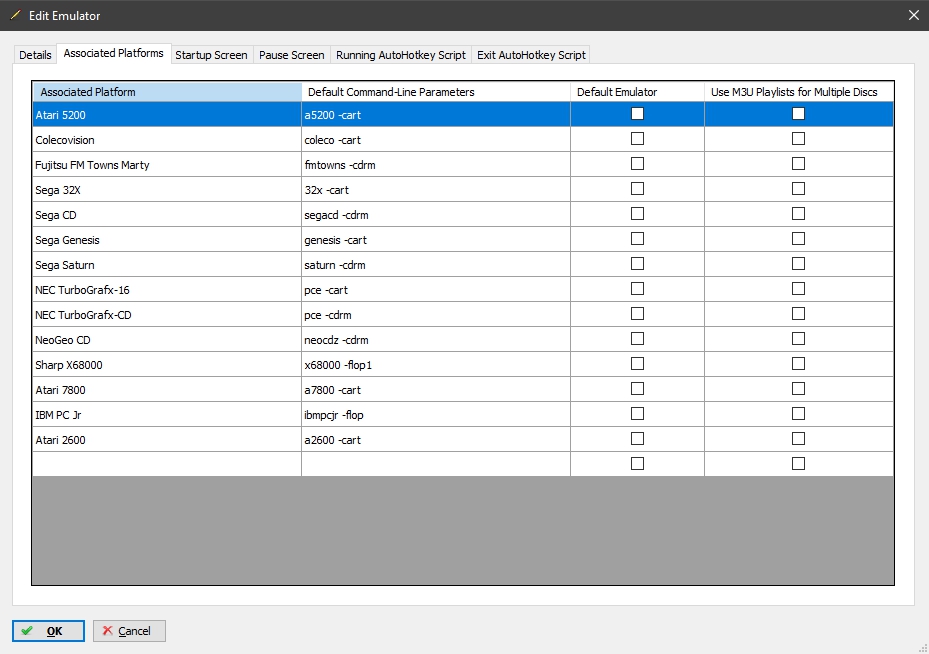Click the 'a2600 -cart' parameters cell
929x654 pixels.
coord(436,440)
